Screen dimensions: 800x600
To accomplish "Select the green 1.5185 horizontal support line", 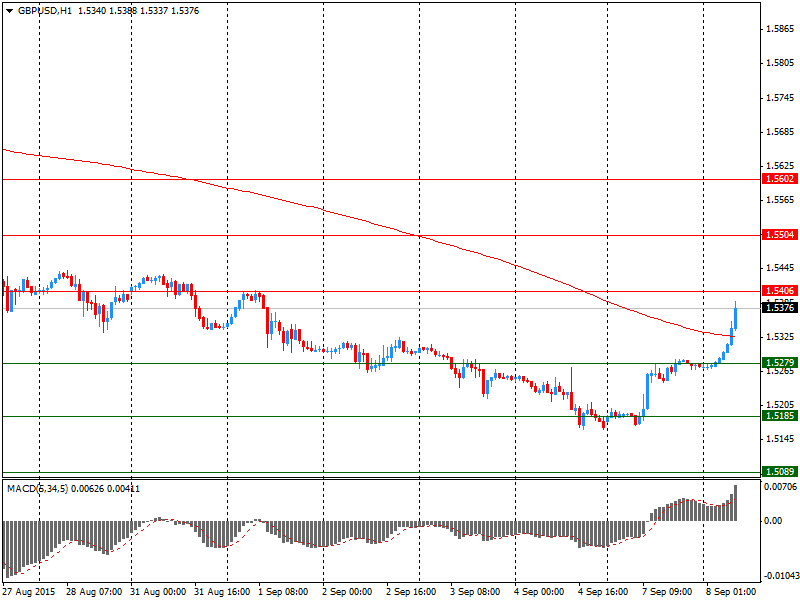I will 382,416.
